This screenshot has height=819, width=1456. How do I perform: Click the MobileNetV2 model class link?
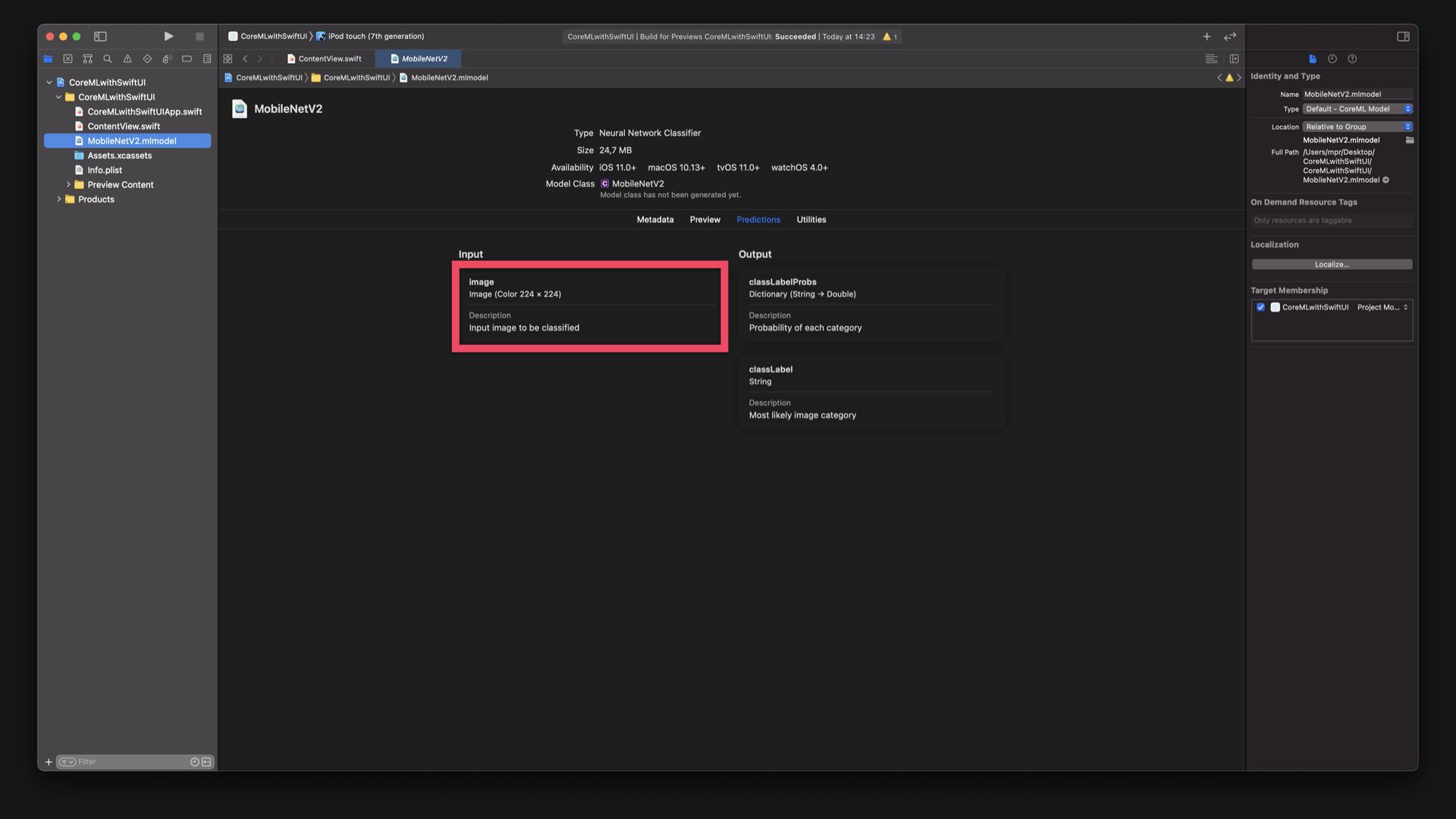coord(637,184)
